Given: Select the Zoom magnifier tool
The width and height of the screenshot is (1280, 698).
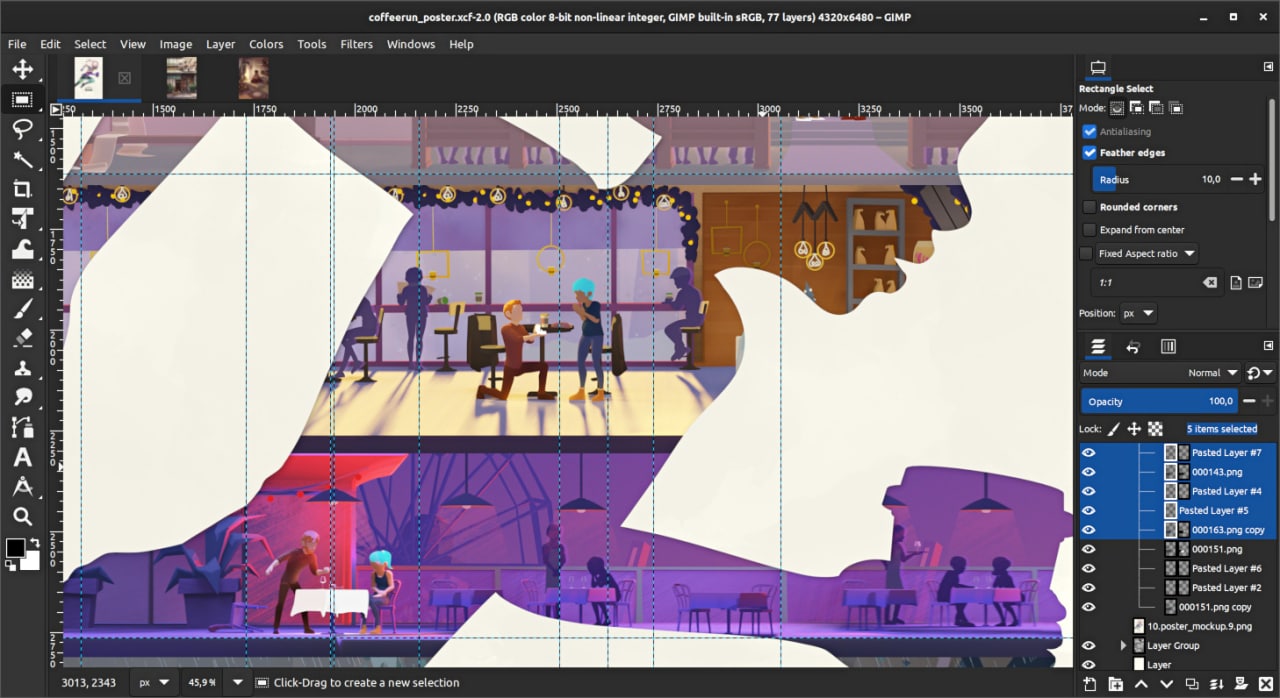Looking at the screenshot, I should (22, 517).
